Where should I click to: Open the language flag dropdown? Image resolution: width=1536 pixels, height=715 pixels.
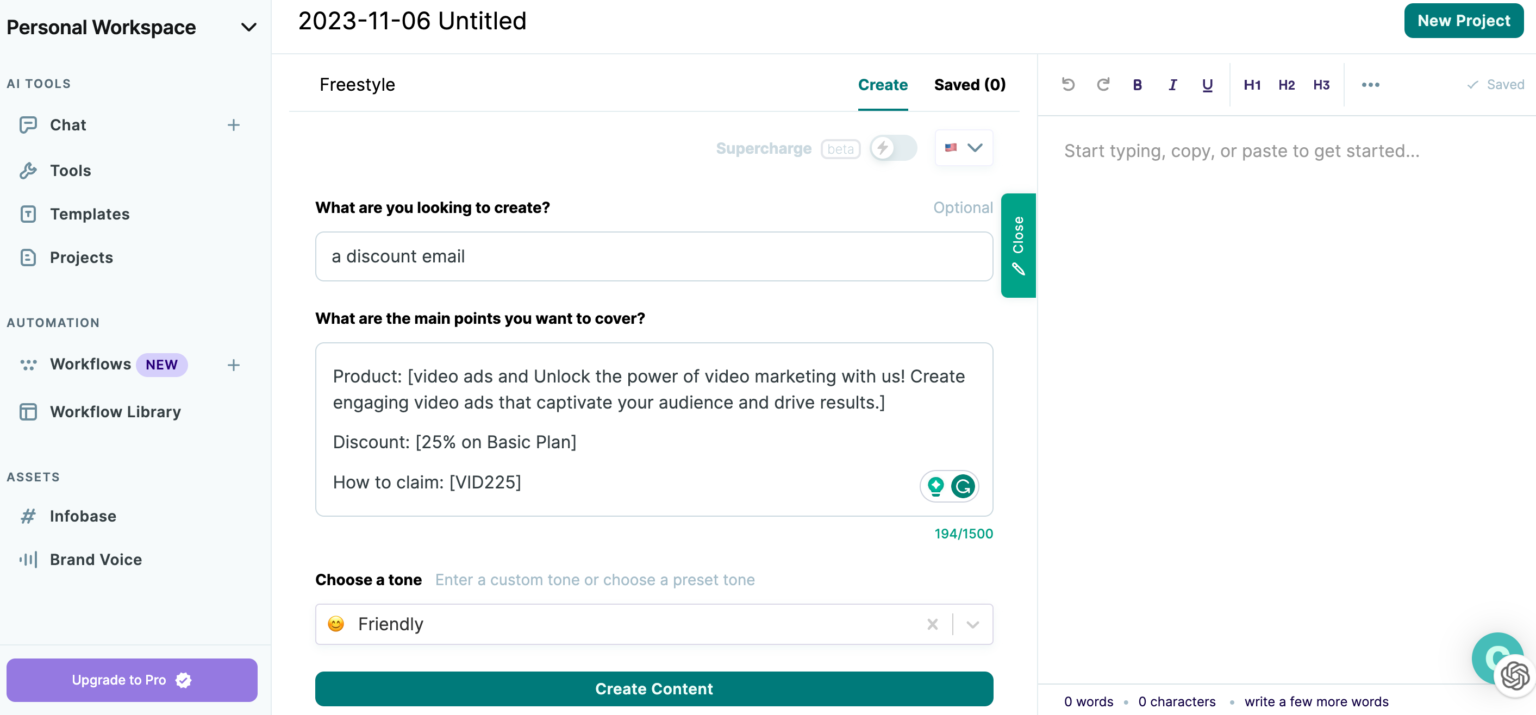coord(964,148)
